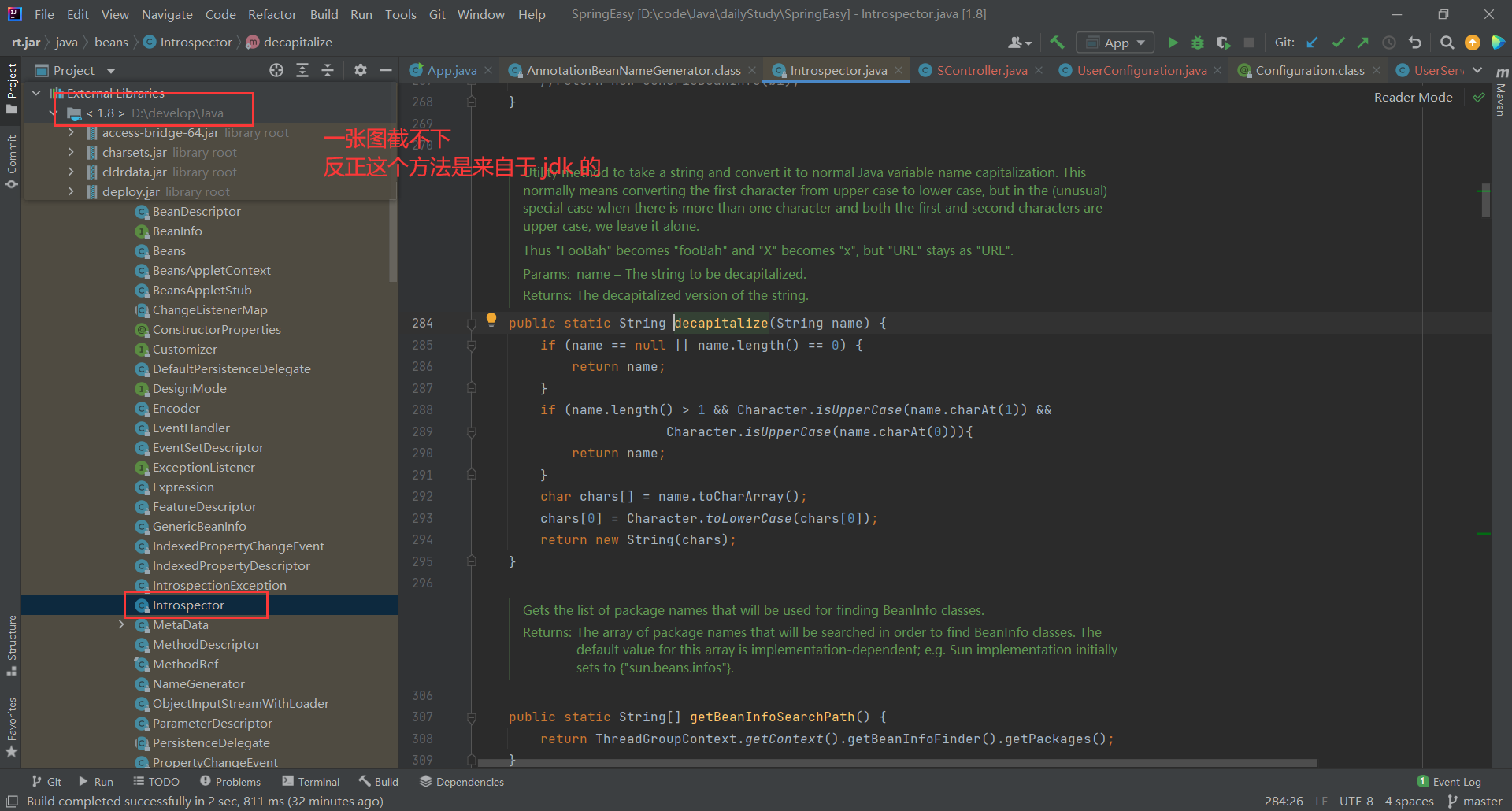Click the Project panel vertical scrollbar
Viewport: 1512px width, 811px height.
393,240
